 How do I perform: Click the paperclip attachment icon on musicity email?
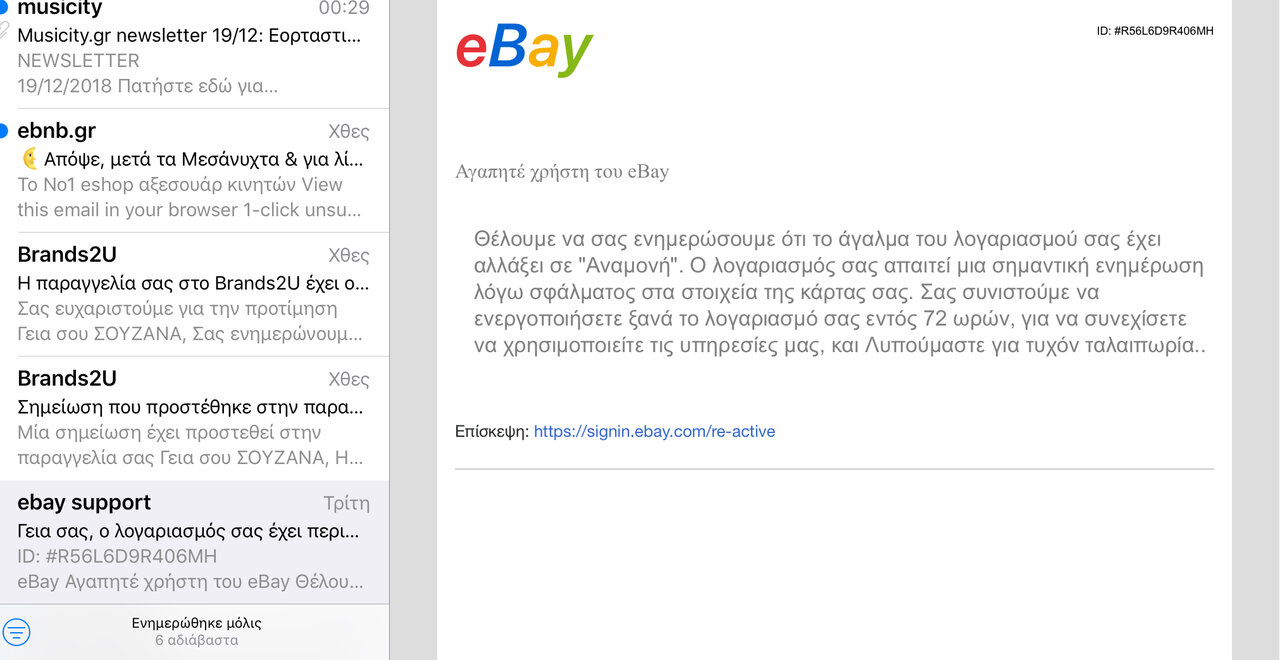[x=5, y=32]
